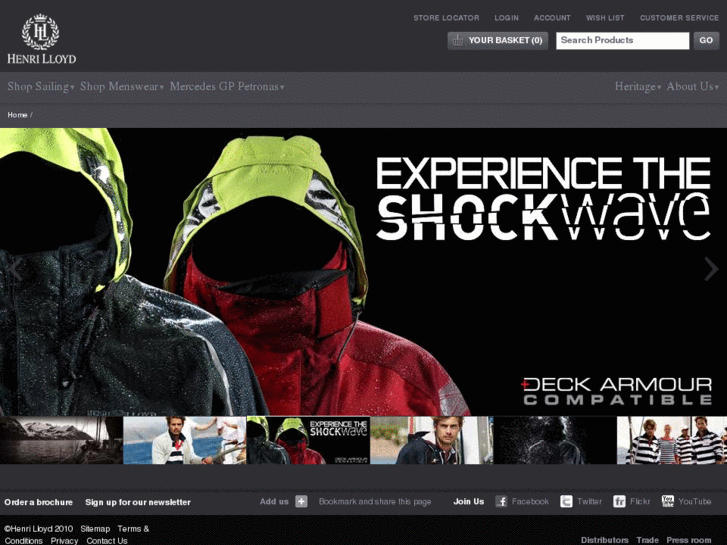Select the Shockwave jackets thumbnail
The image size is (727, 545).
[x=308, y=440]
